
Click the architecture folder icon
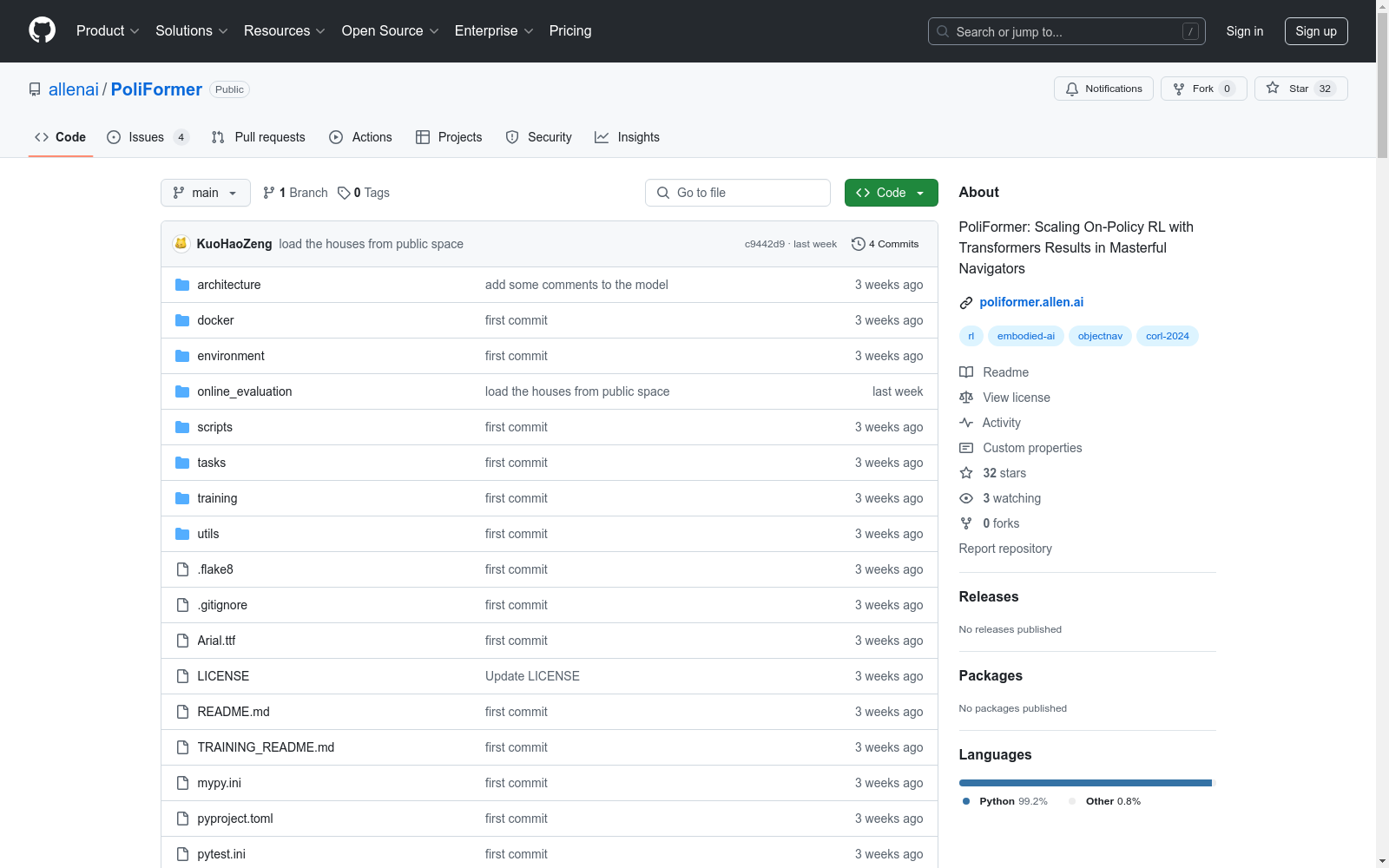pos(182,285)
